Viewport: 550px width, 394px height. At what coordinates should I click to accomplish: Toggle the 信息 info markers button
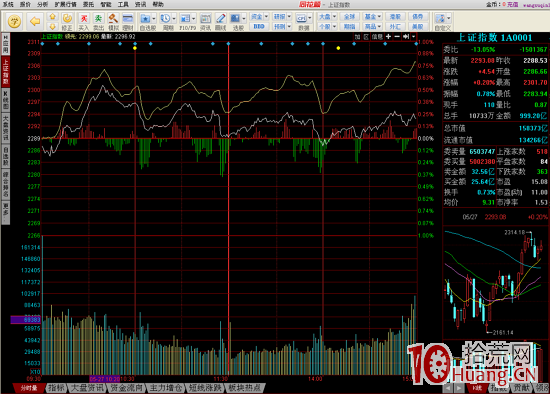[377, 36]
